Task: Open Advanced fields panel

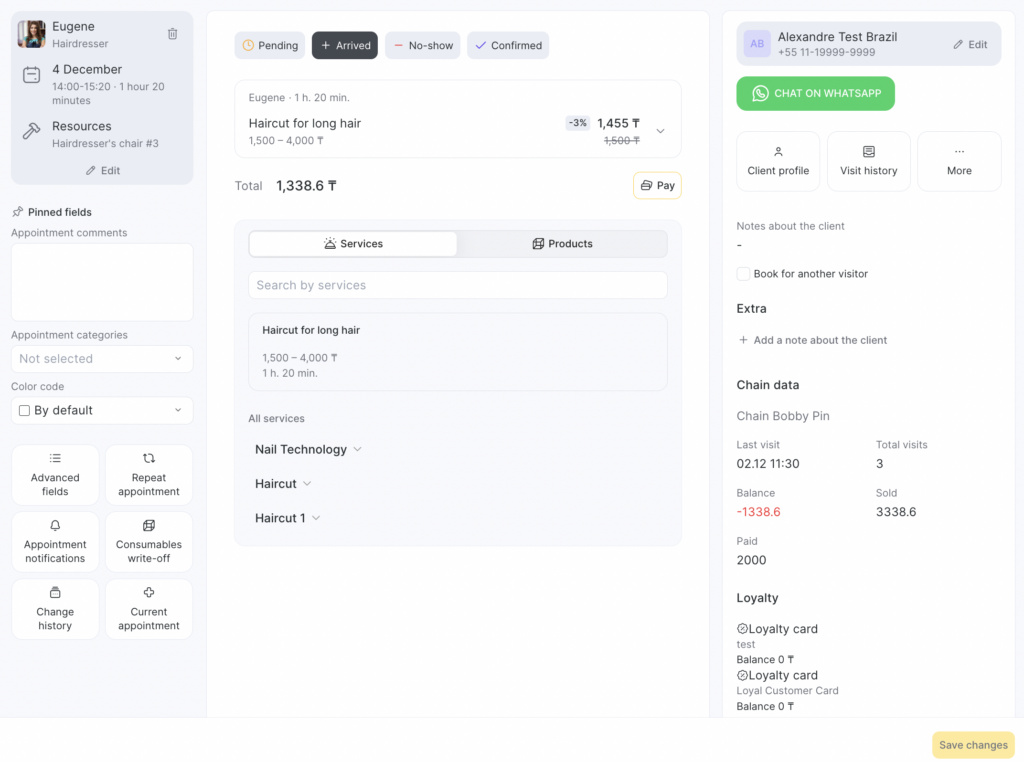Action: (55, 475)
